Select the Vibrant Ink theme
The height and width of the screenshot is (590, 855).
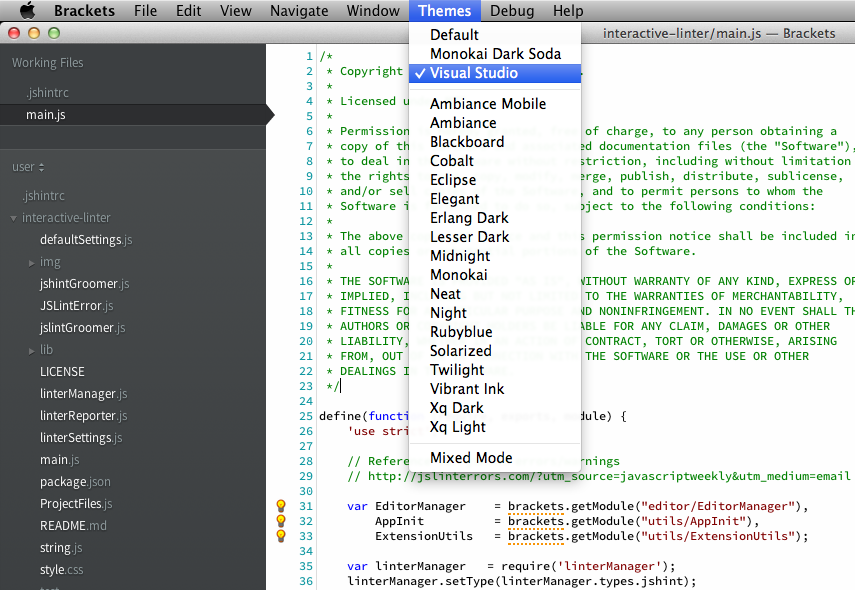pos(495,389)
